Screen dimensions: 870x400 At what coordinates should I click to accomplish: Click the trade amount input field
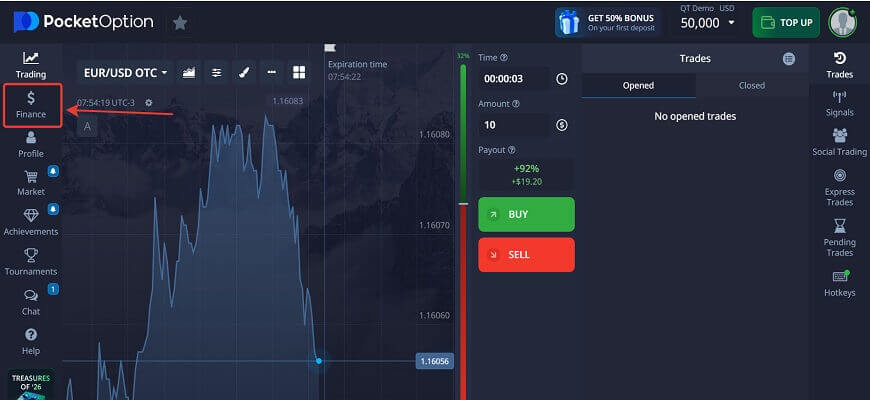[514, 125]
